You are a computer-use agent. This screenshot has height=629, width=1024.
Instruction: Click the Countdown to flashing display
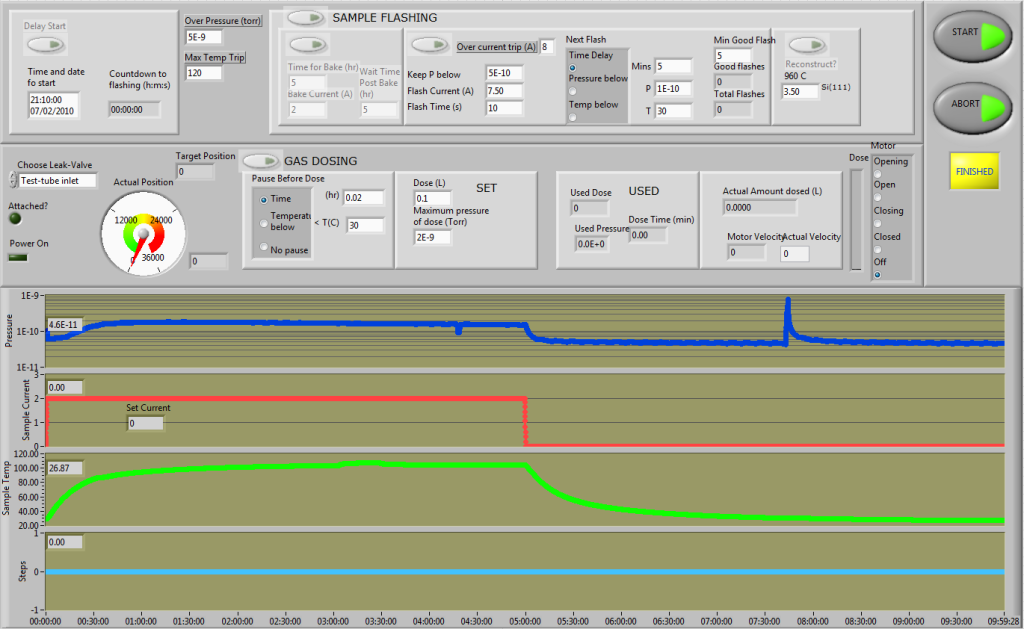134,110
